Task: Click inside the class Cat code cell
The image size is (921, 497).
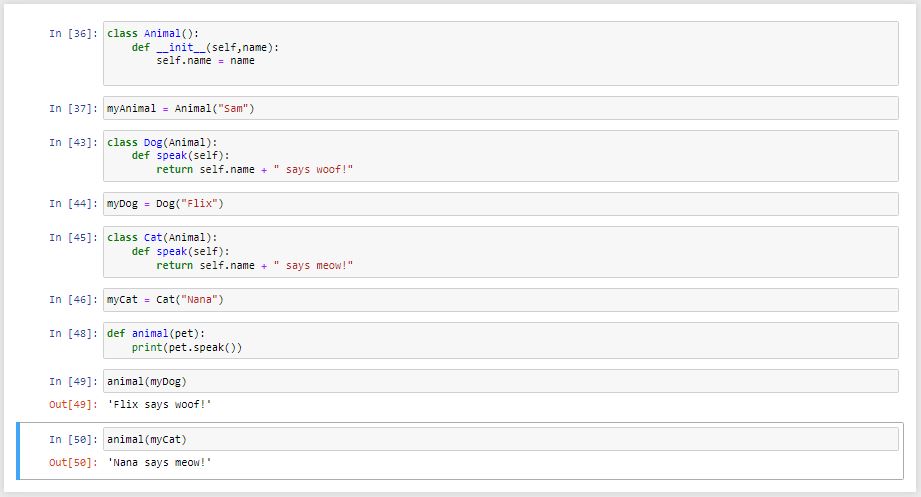Action: (500, 252)
